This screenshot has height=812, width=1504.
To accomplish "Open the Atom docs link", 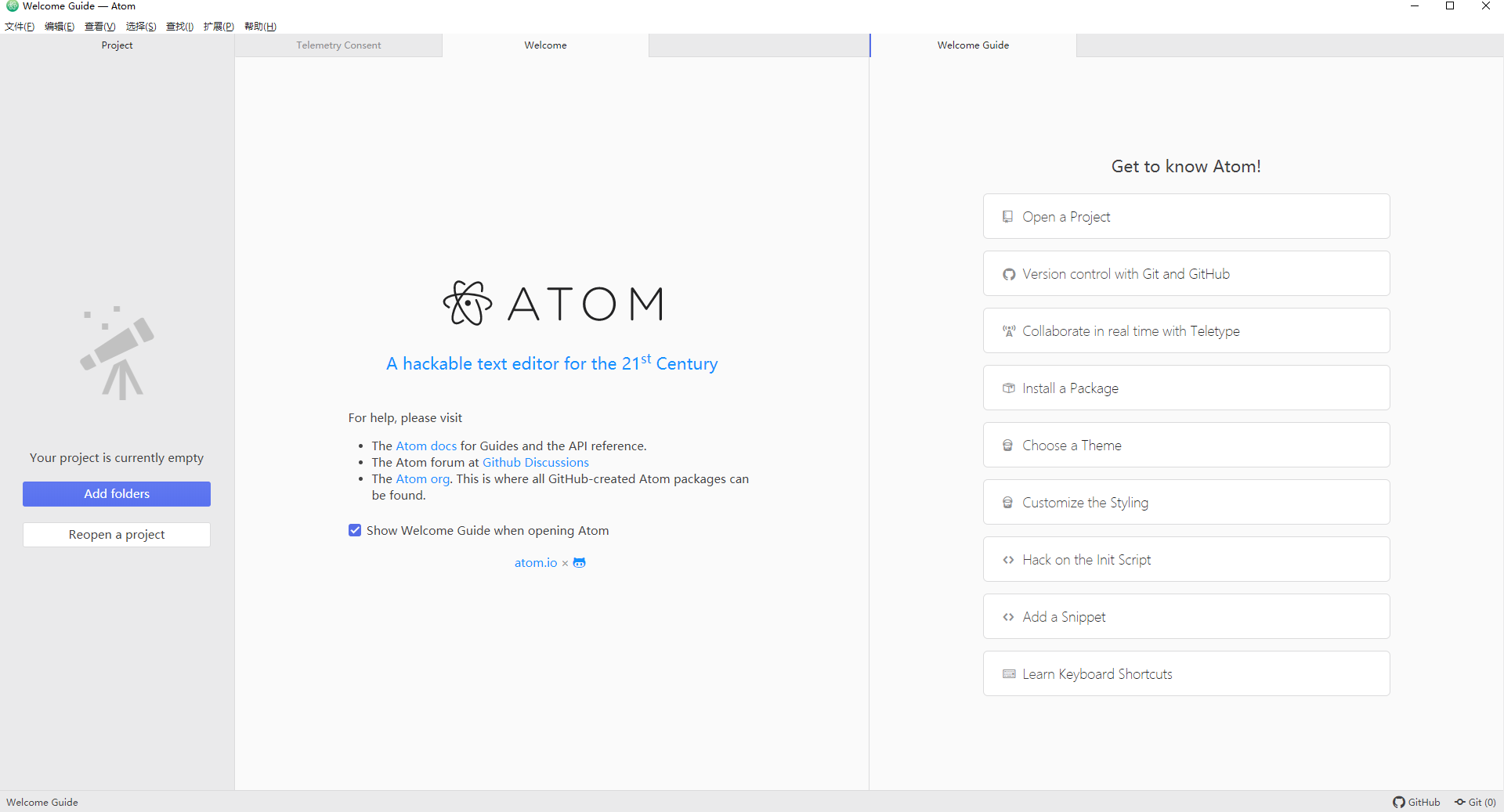I will [x=426, y=446].
